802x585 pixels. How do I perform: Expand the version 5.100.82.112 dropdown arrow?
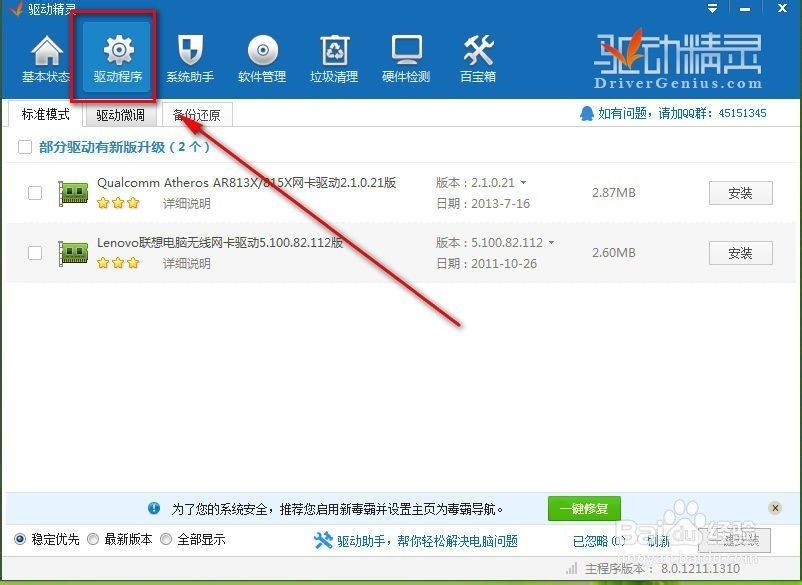tap(551, 243)
